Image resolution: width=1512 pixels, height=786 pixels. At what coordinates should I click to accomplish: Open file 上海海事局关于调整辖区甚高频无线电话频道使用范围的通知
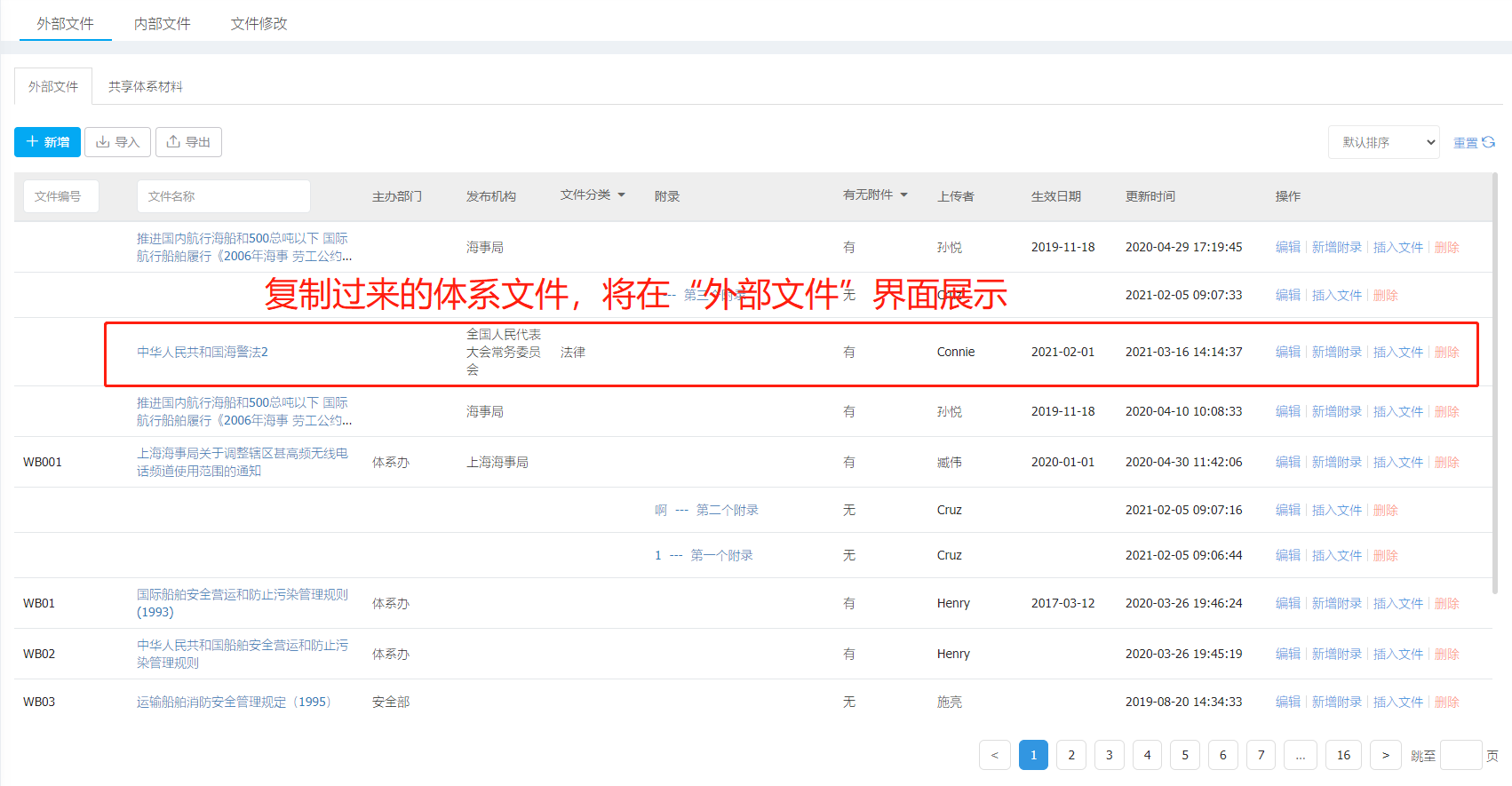pyautogui.click(x=243, y=462)
